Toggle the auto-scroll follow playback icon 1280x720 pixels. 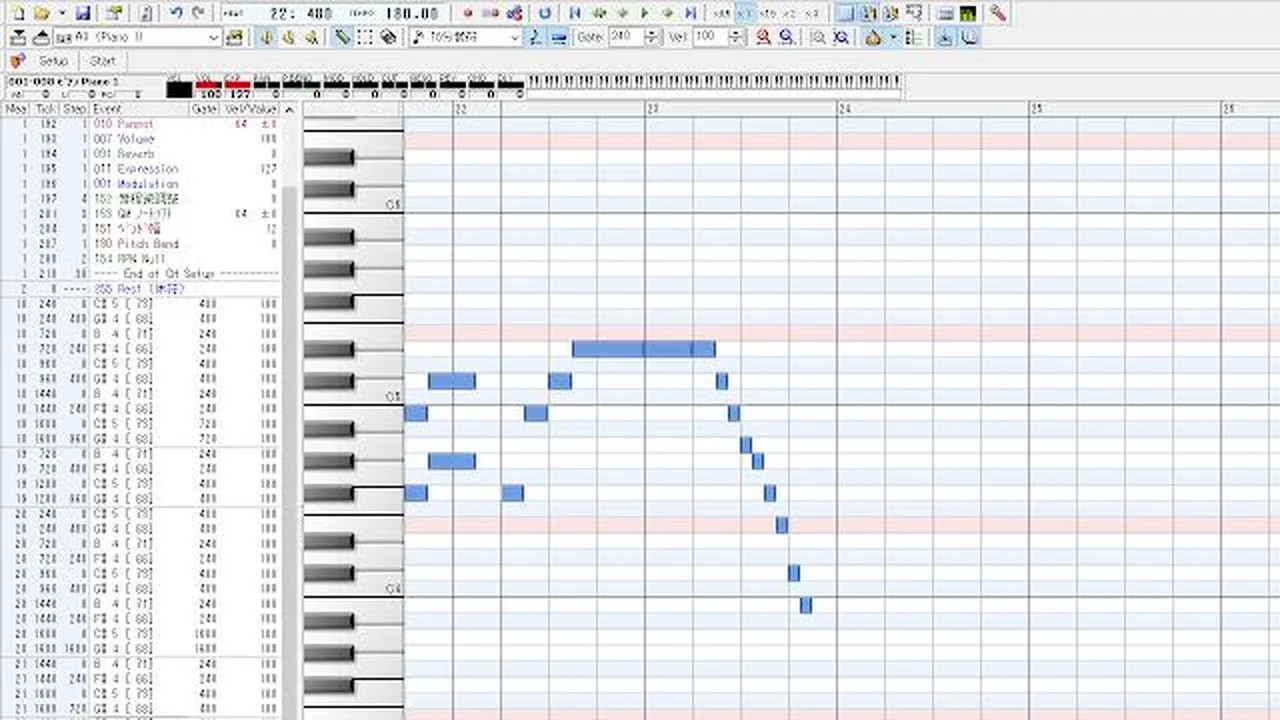tap(944, 37)
